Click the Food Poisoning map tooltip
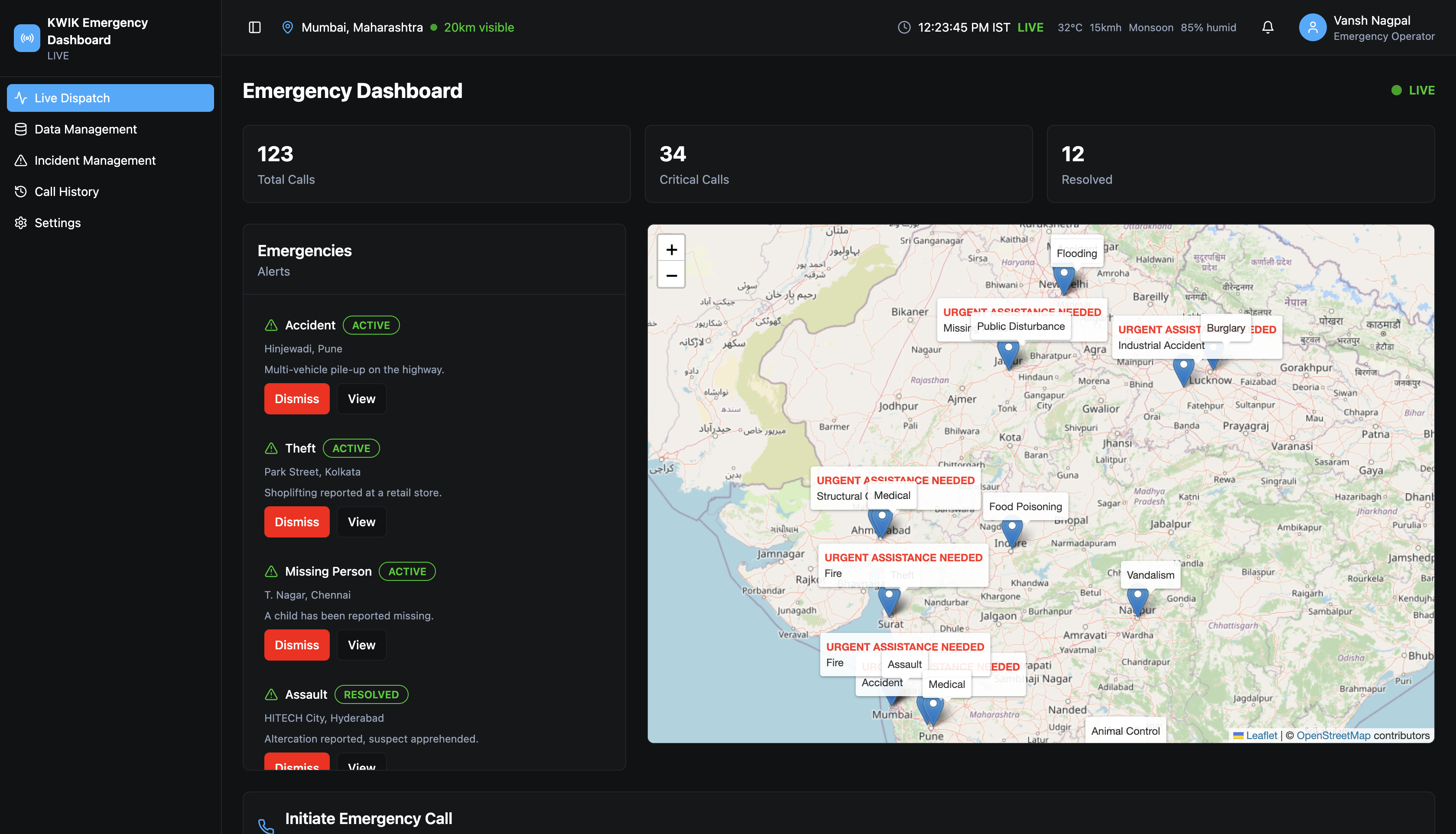 (x=1025, y=506)
